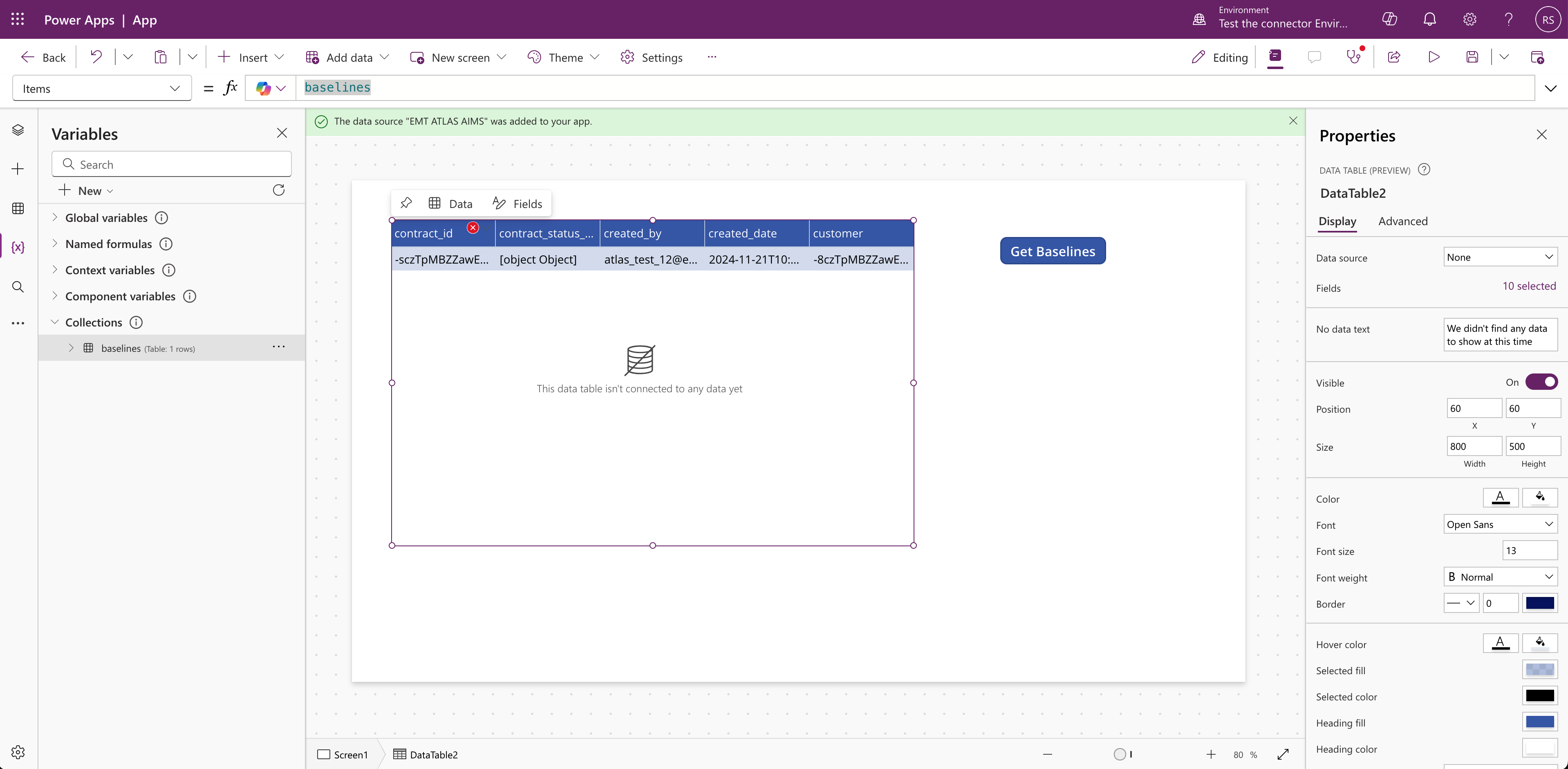
Task: Click the 10 selected fields link
Action: point(1528,286)
